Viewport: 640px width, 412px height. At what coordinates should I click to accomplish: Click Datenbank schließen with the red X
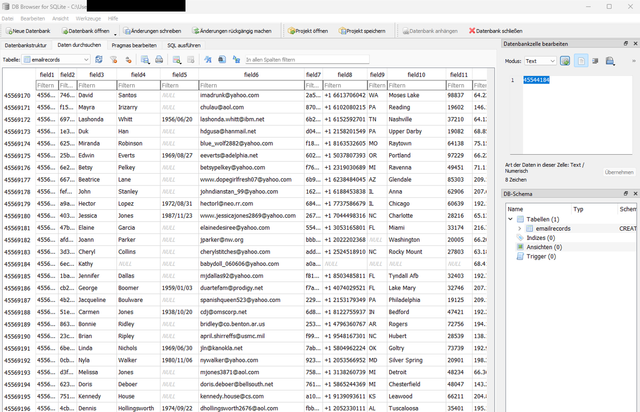[496, 31]
